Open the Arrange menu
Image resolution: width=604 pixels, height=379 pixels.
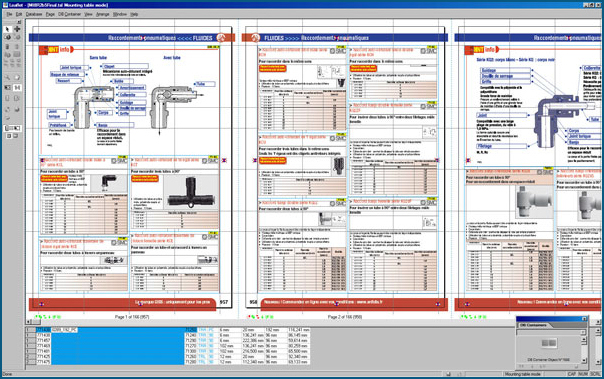[102, 14]
